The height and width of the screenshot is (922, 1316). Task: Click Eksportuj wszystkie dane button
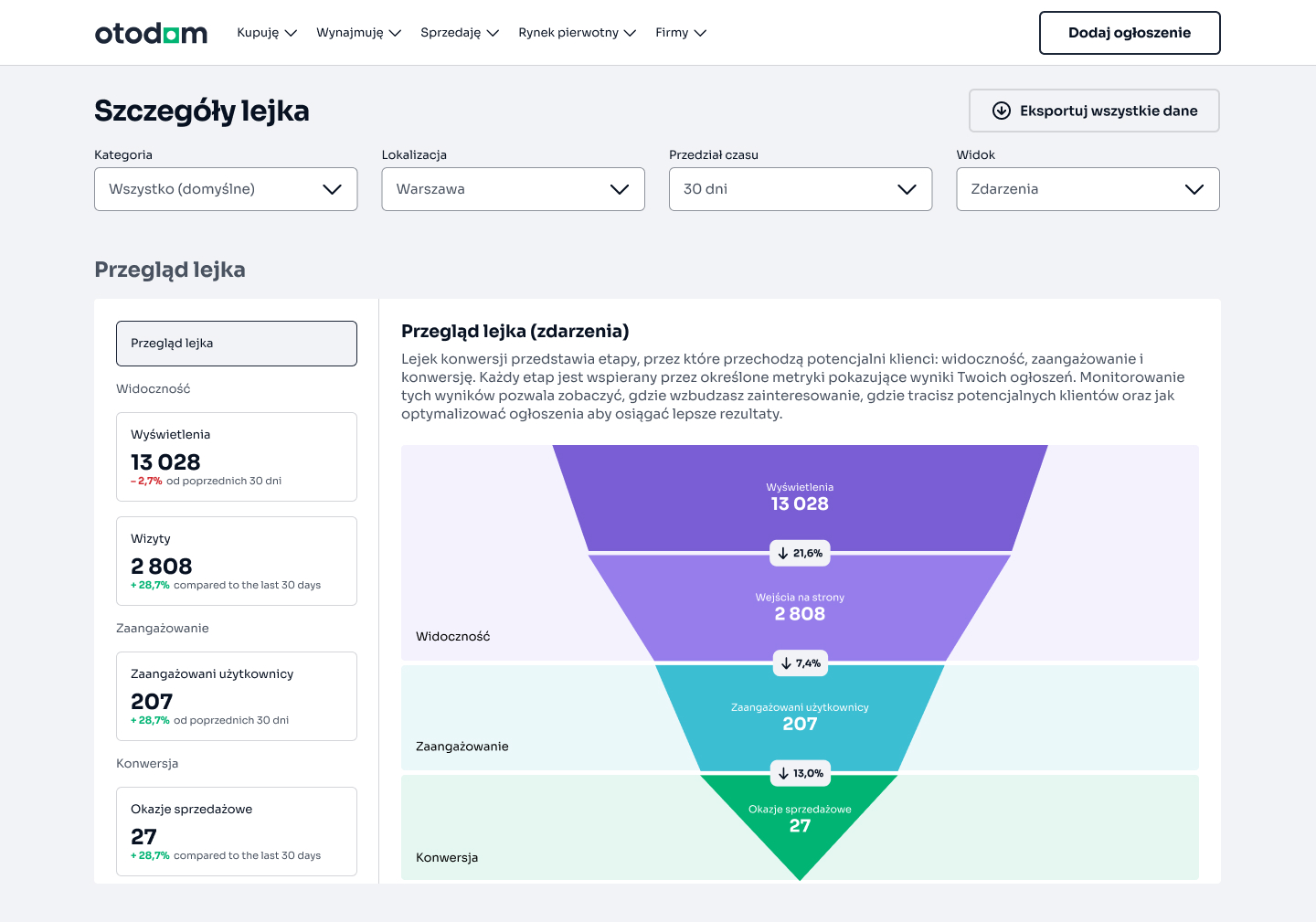click(1094, 111)
